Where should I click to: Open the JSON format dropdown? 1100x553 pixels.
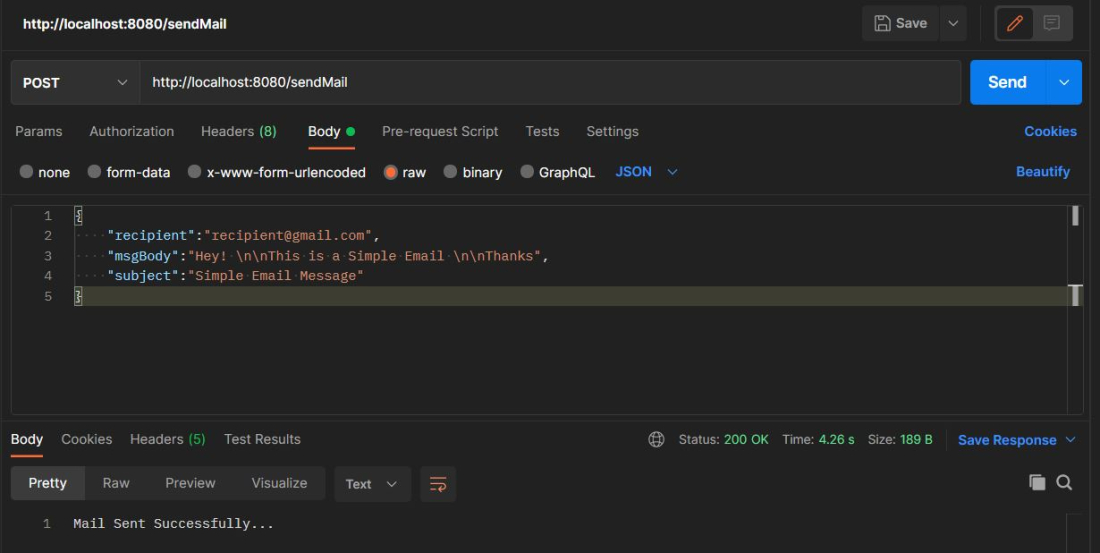point(646,172)
